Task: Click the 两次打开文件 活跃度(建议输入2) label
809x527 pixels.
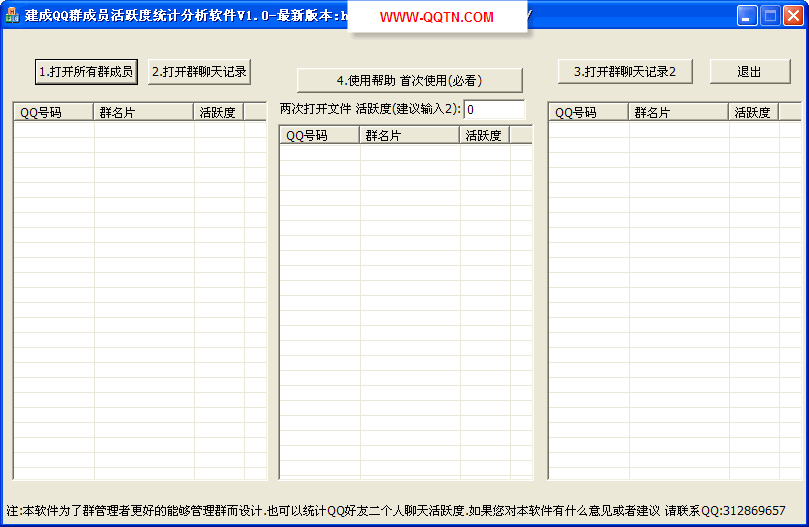Action: coord(370,109)
